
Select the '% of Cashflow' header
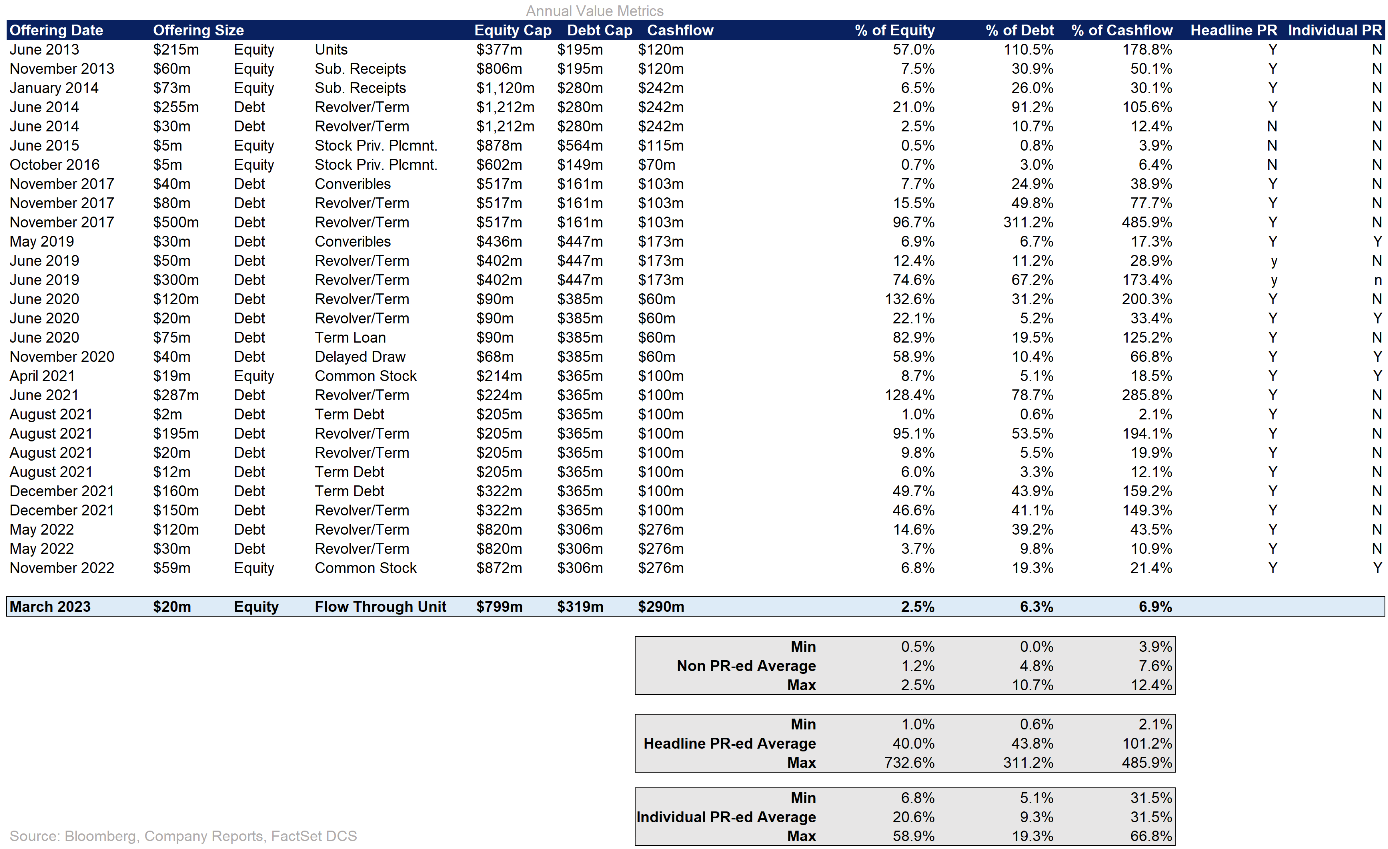(1122, 30)
